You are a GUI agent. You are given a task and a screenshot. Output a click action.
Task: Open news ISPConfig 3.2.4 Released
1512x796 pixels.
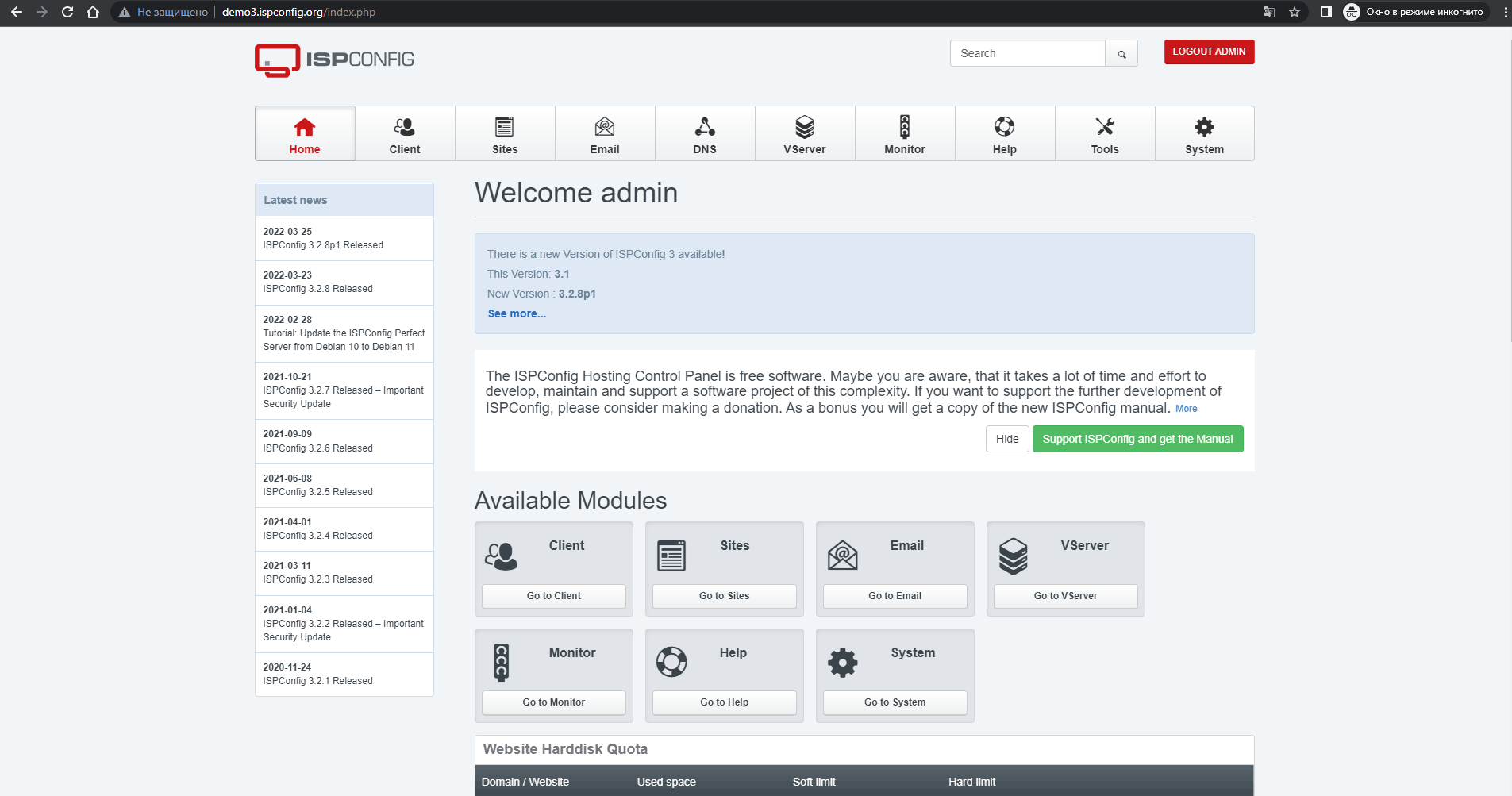344,529
